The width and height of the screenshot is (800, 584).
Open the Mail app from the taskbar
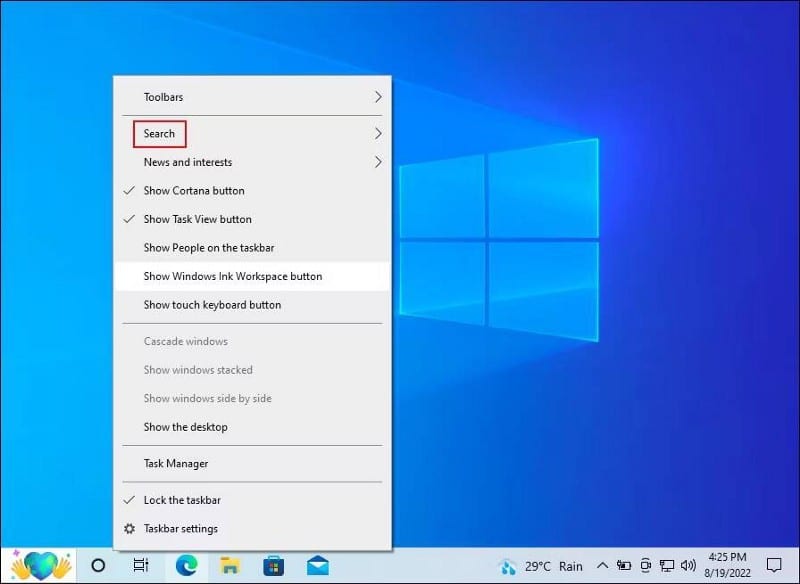pyautogui.click(x=317, y=565)
